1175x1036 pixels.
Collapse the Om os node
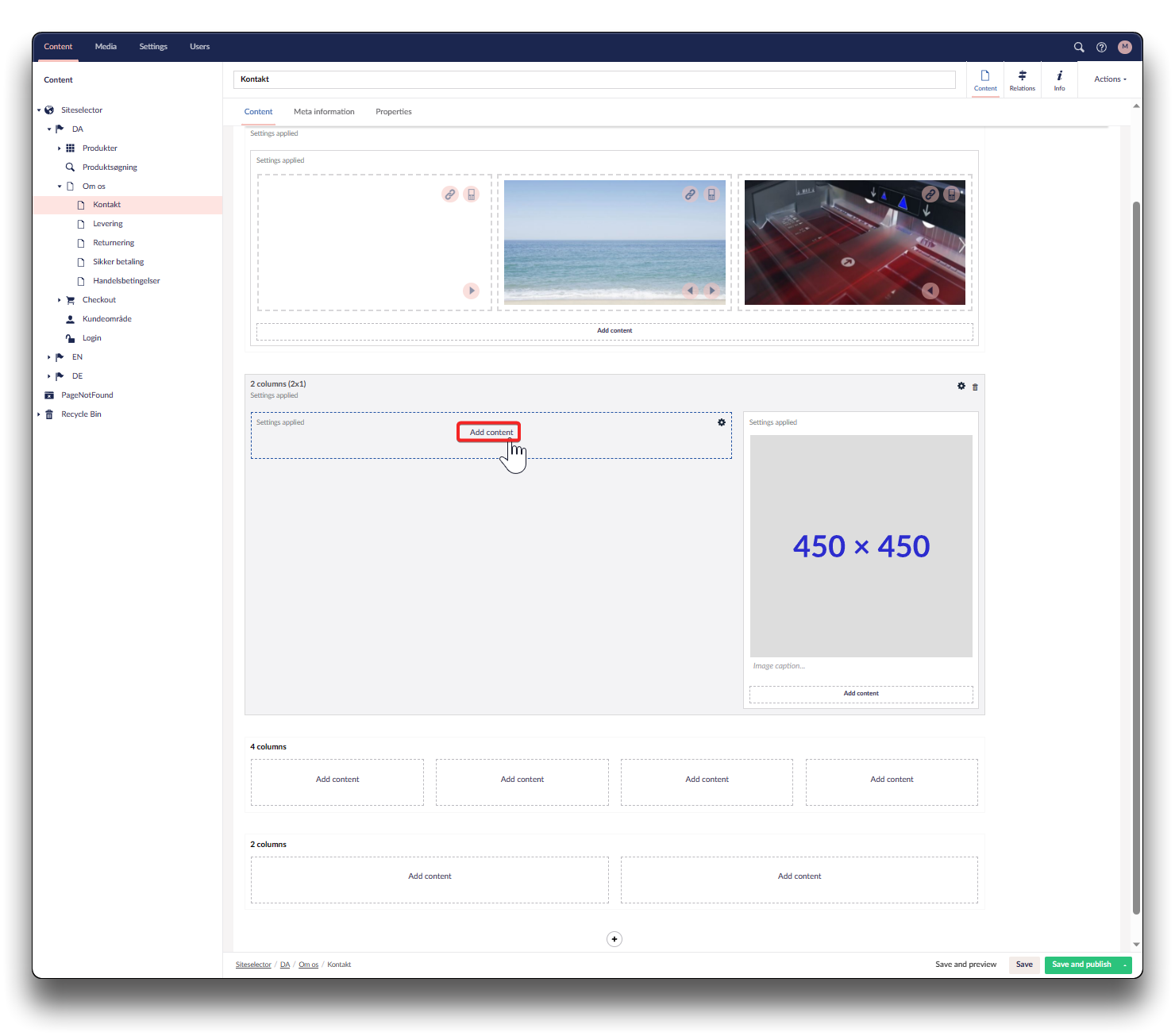[x=59, y=187]
